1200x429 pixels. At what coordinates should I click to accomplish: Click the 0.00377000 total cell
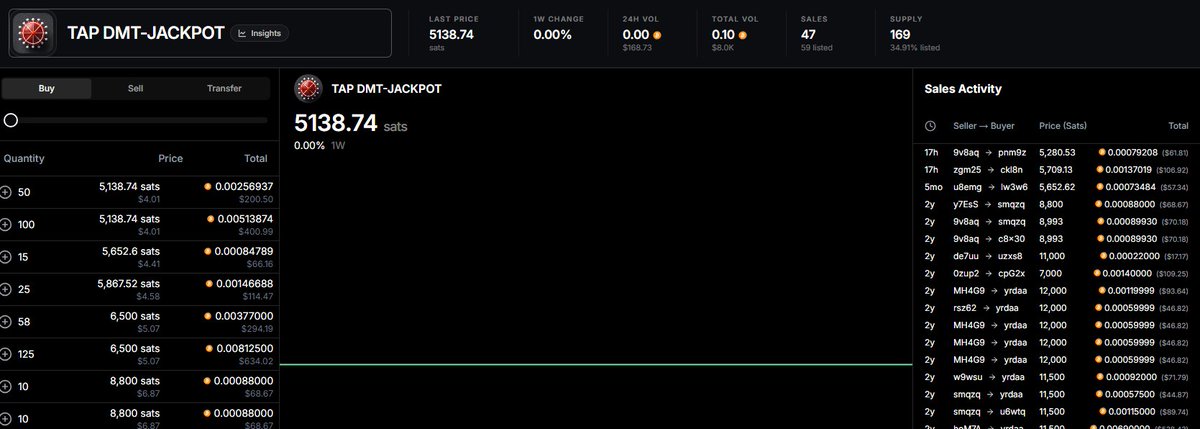[x=243, y=315]
